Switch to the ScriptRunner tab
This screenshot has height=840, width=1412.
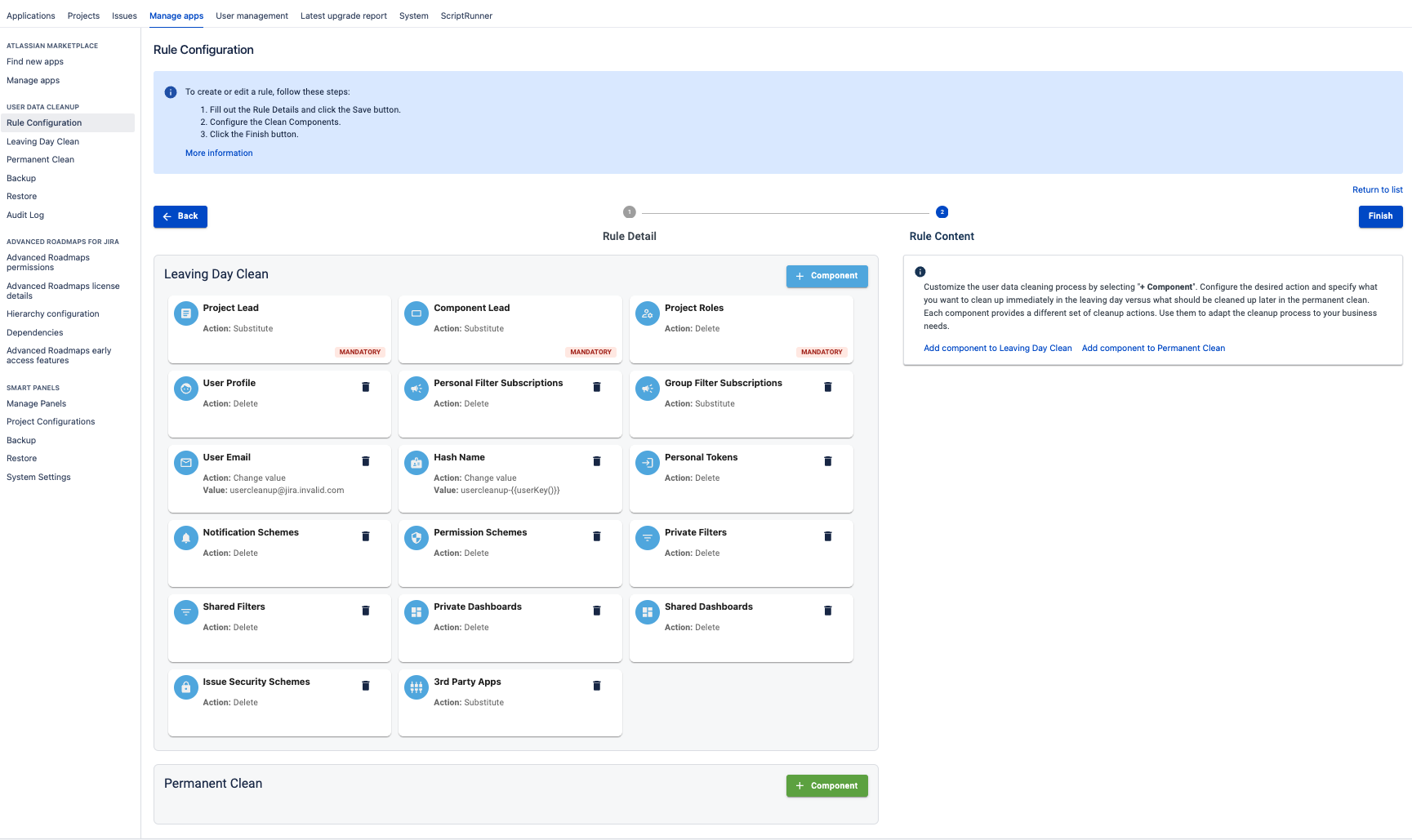coord(466,16)
